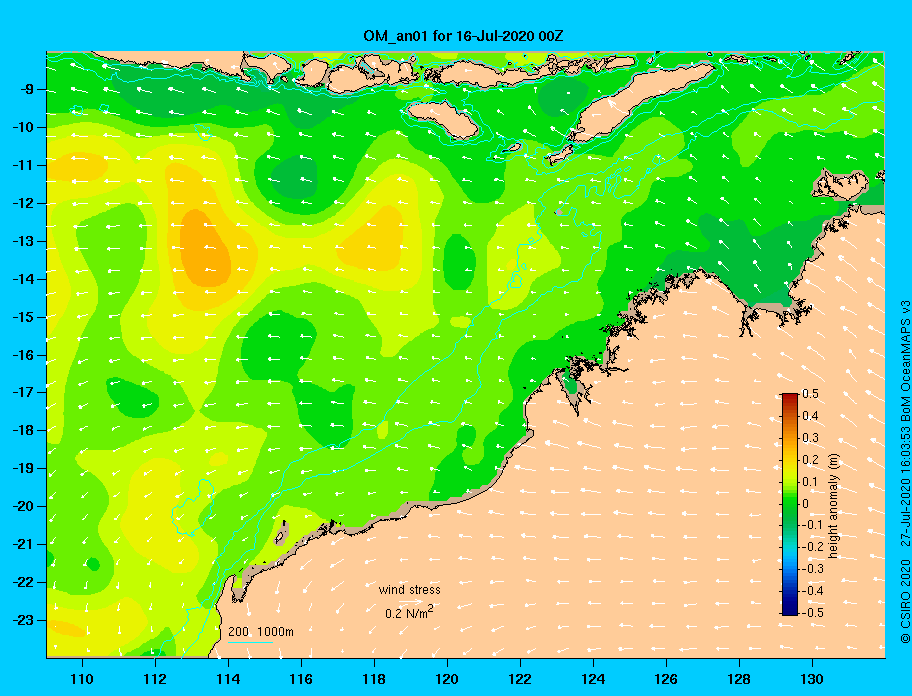Click longitude axis label 124
This screenshot has width=912, height=696.
pyautogui.click(x=593, y=679)
